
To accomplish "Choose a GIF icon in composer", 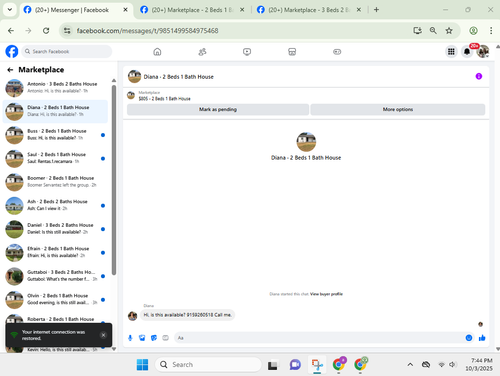I will [165, 338].
